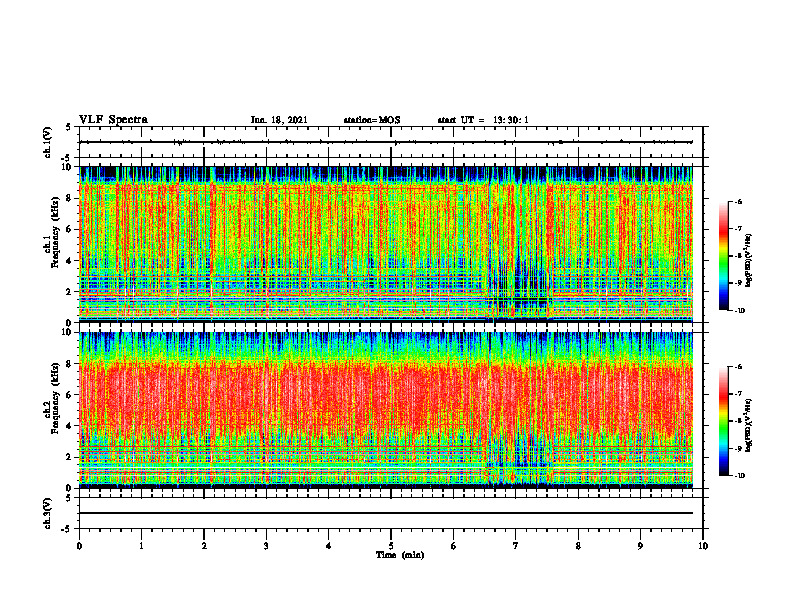This screenshot has height=612, width=792.
Task: Click time axis tick label "3"
Action: (266, 546)
